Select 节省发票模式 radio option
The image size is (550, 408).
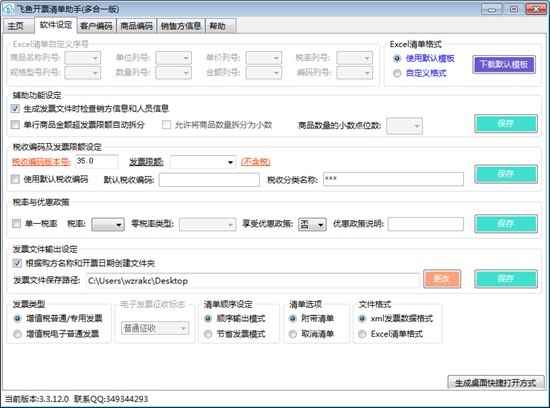[234, 334]
